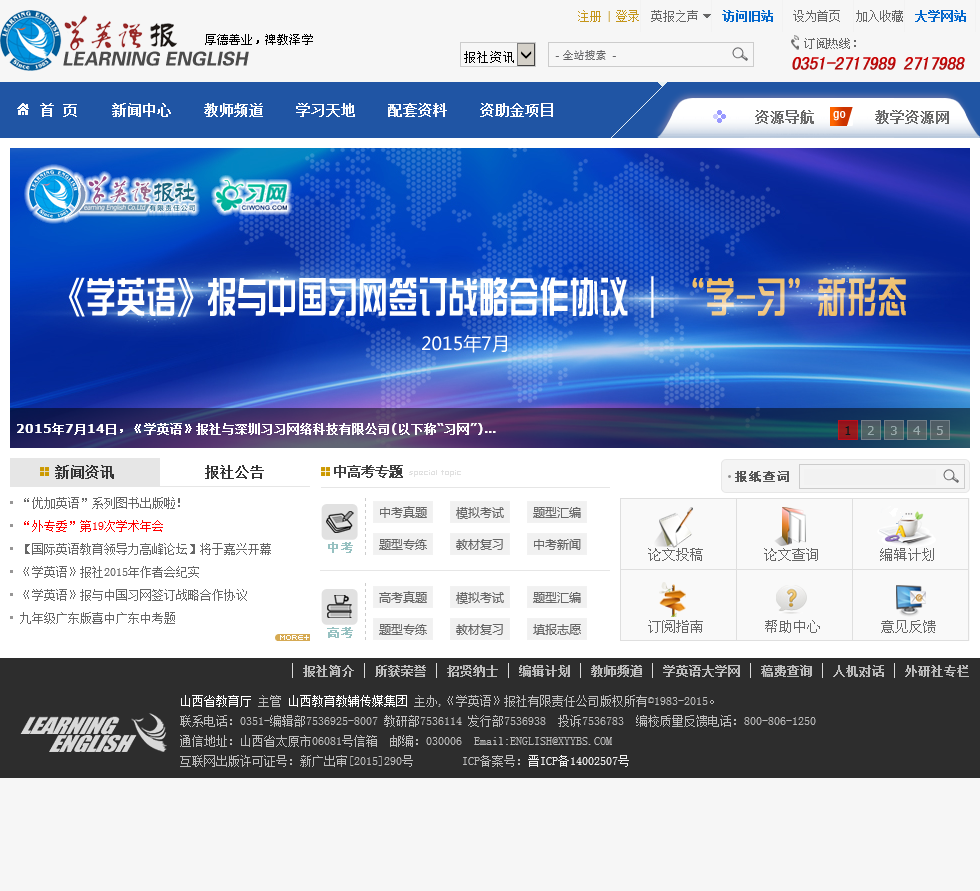Click the Learning English logo in header
Image resolution: width=980 pixels, height=891 pixels.
[x=125, y=41]
